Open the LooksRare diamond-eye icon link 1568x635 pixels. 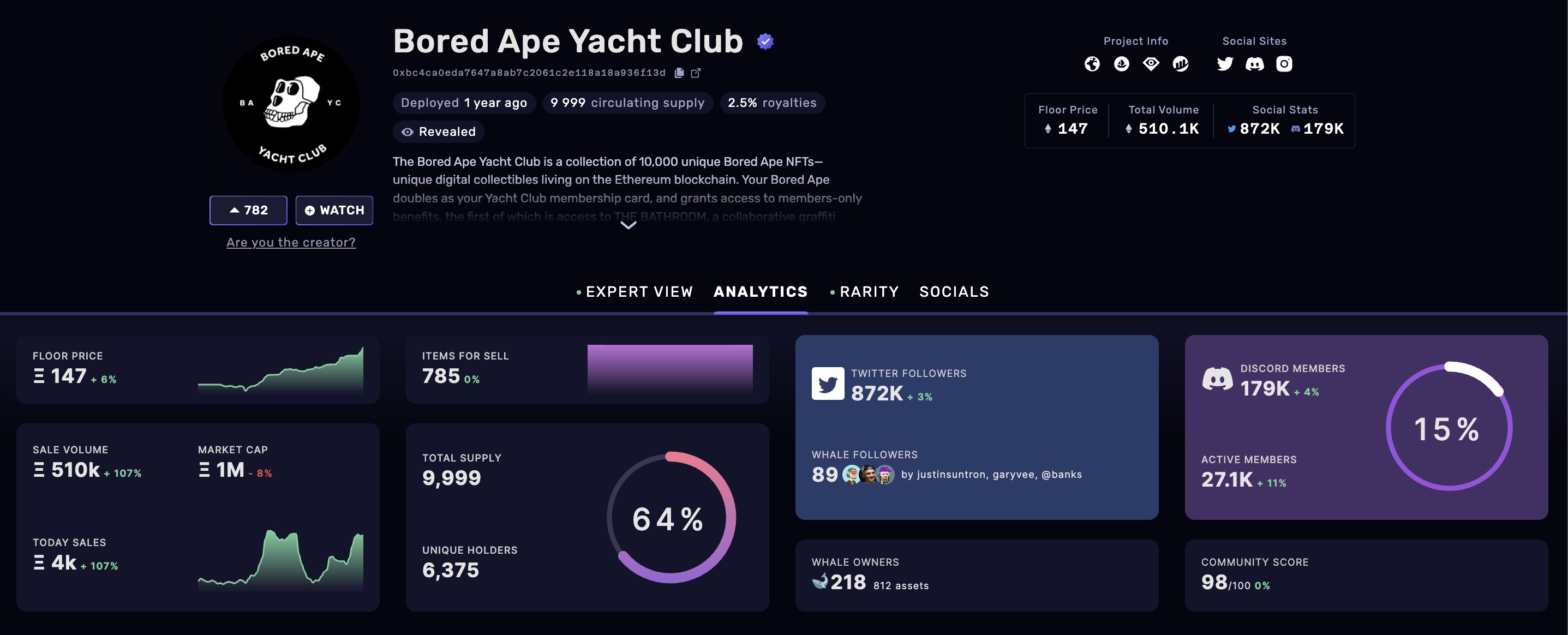[1151, 64]
